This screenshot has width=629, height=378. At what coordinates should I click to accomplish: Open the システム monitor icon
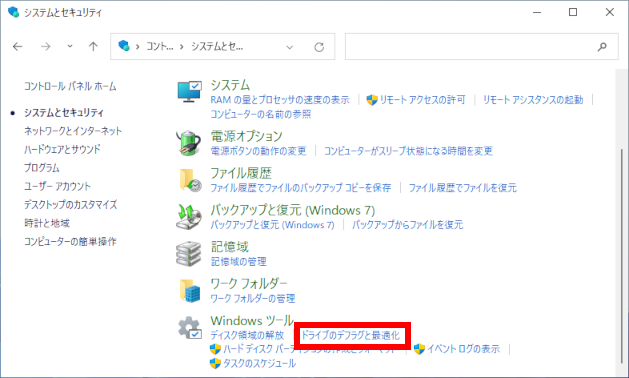click(189, 92)
